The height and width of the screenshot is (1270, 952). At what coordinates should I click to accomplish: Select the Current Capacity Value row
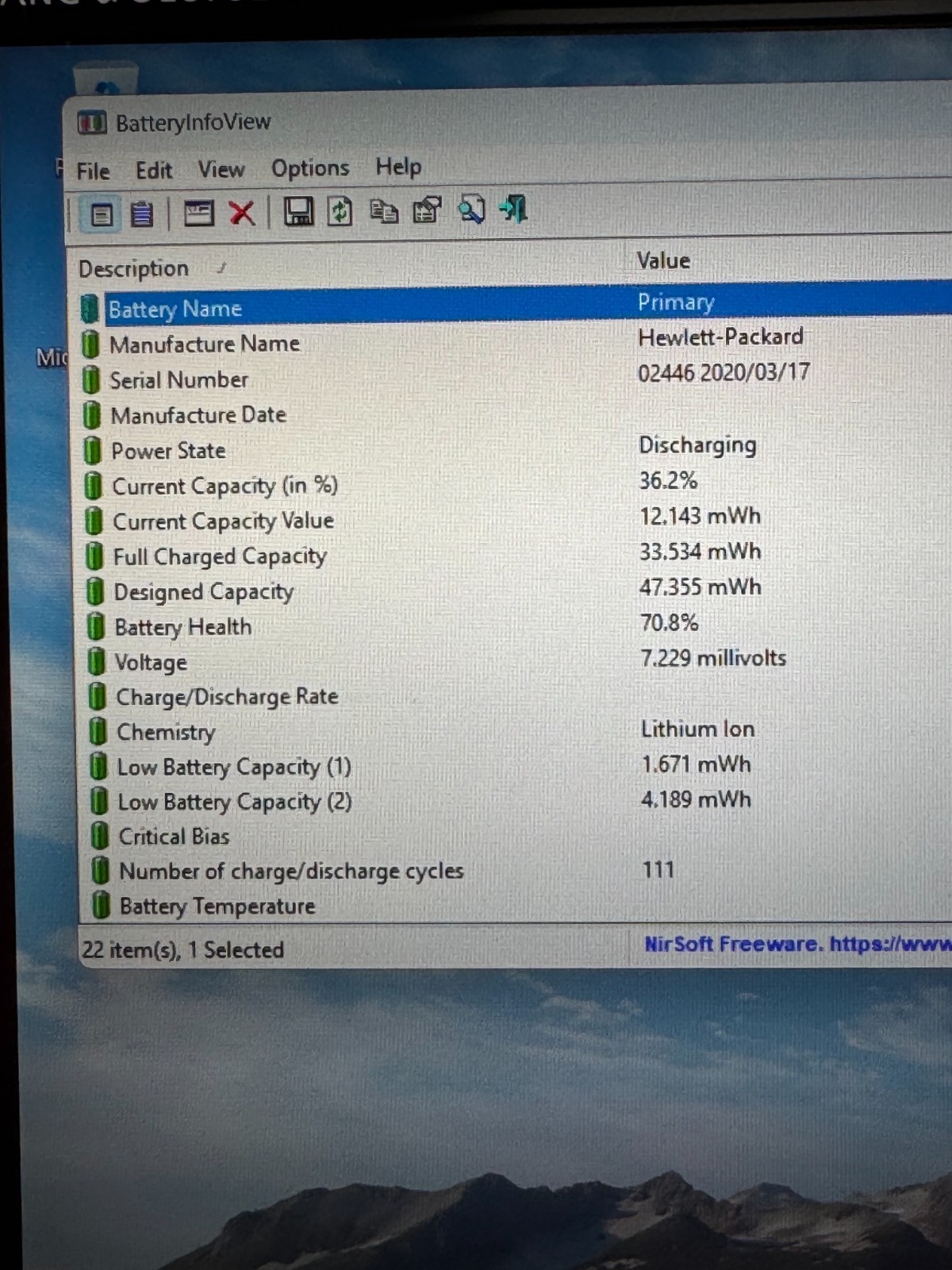pos(516,519)
